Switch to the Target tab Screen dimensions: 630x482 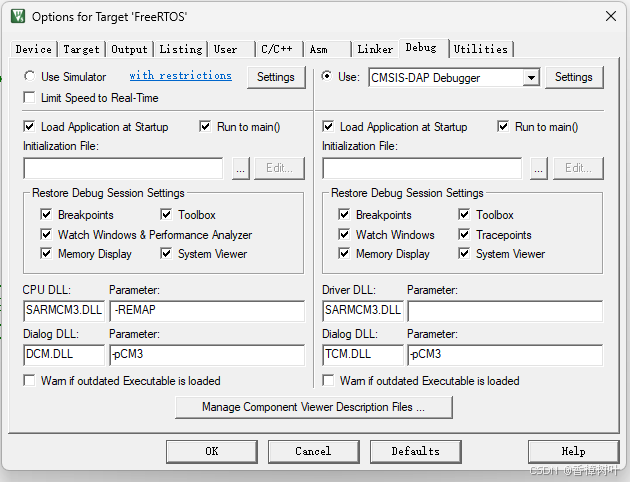point(81,49)
